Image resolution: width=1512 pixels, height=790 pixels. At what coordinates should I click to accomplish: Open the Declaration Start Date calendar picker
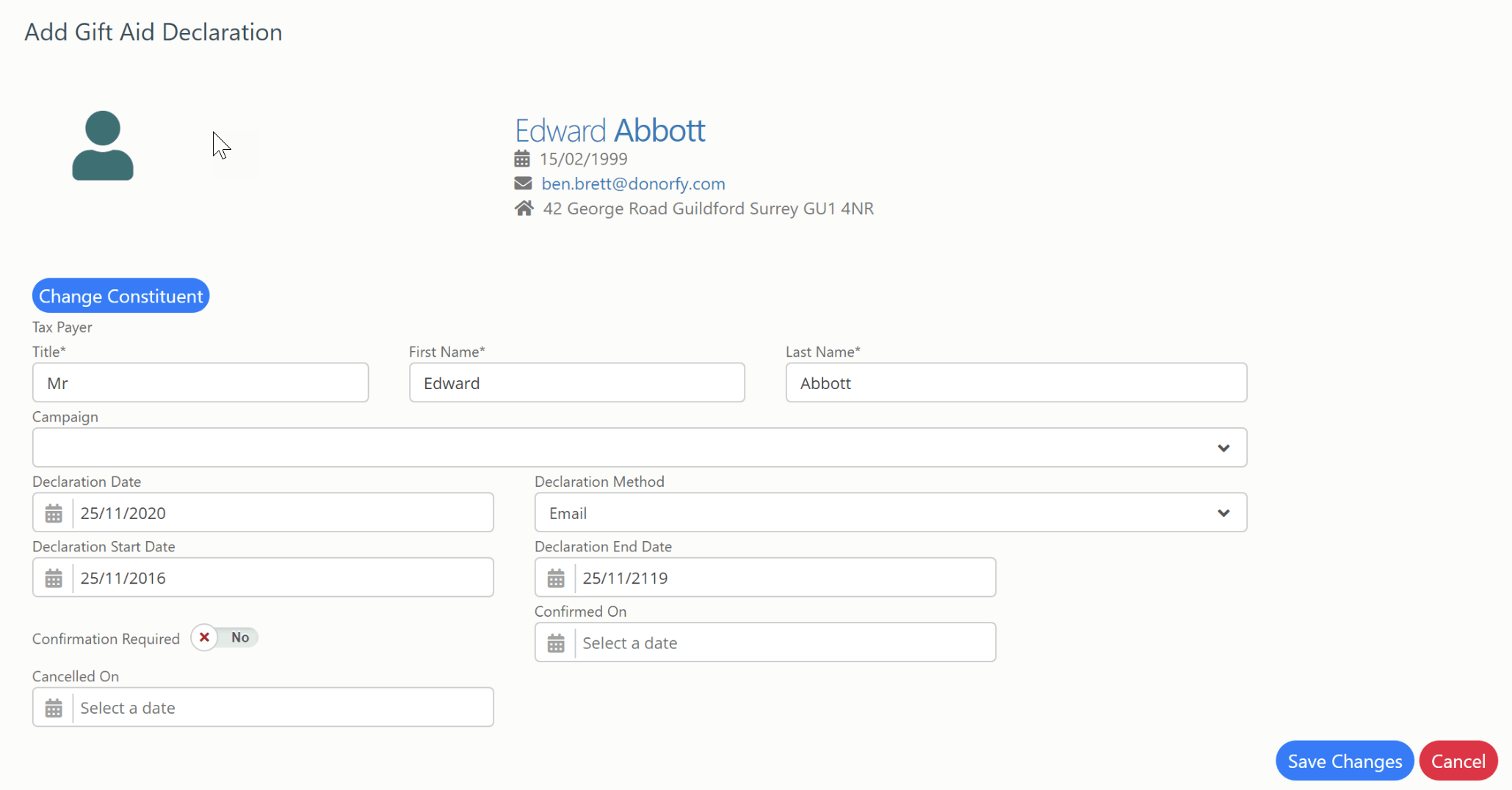(x=52, y=578)
